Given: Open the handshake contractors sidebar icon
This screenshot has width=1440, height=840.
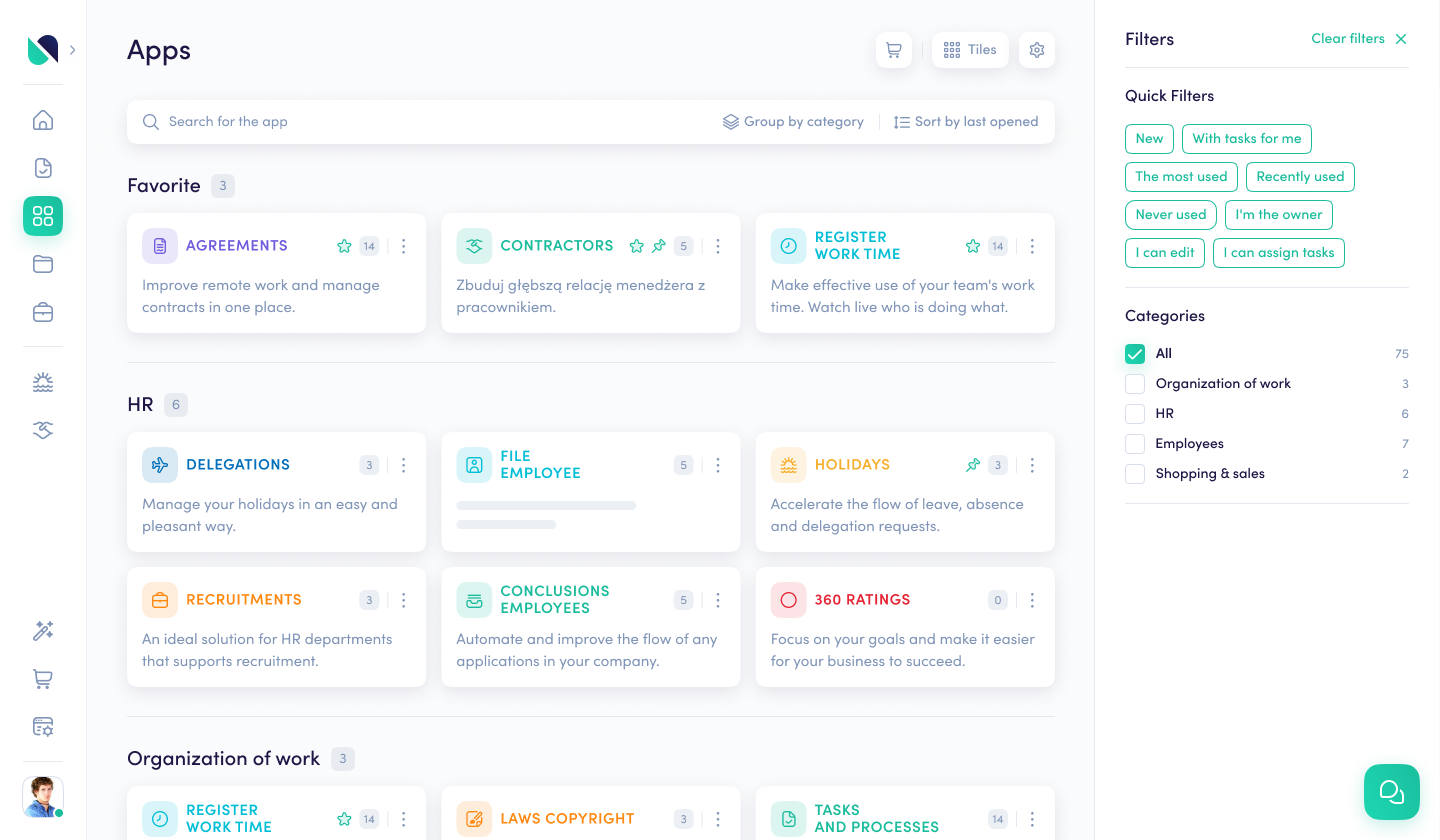Looking at the screenshot, I should point(43,430).
